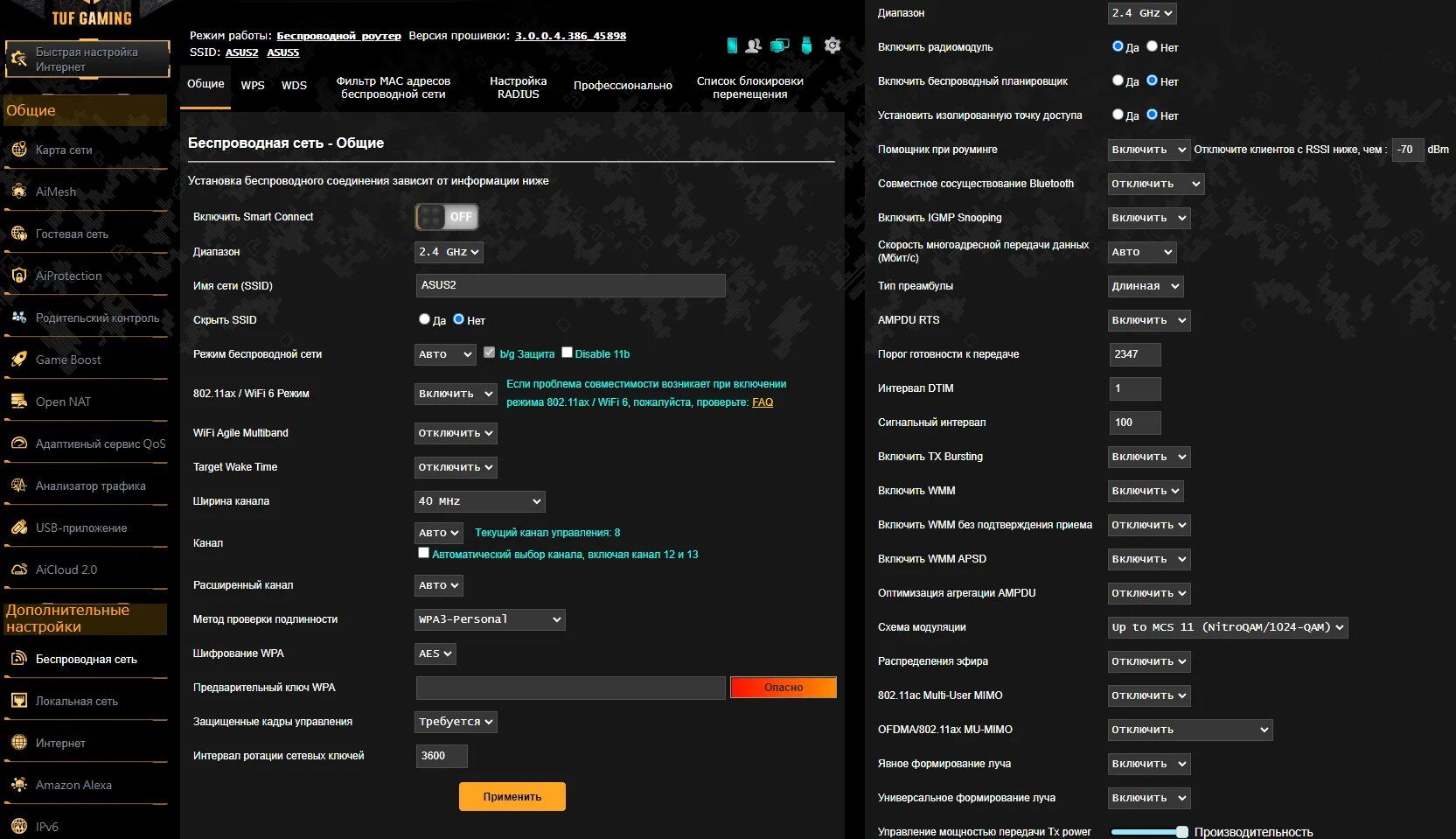This screenshot has height=839, width=1456.
Task: Adjust the Tx power slider
Action: click(1149, 832)
